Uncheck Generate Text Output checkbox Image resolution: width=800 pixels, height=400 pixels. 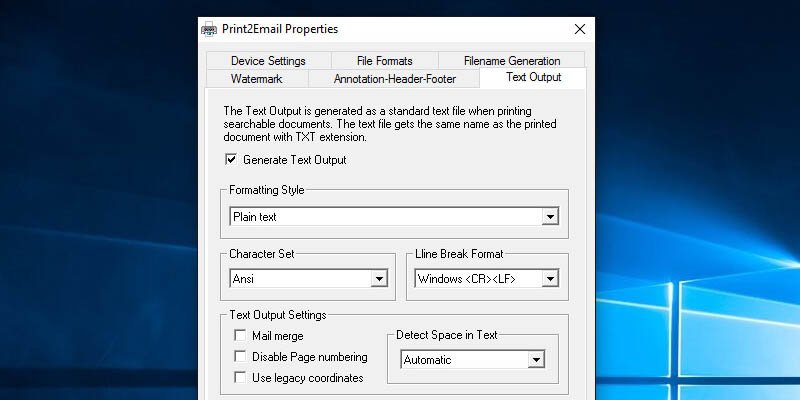[x=232, y=159]
